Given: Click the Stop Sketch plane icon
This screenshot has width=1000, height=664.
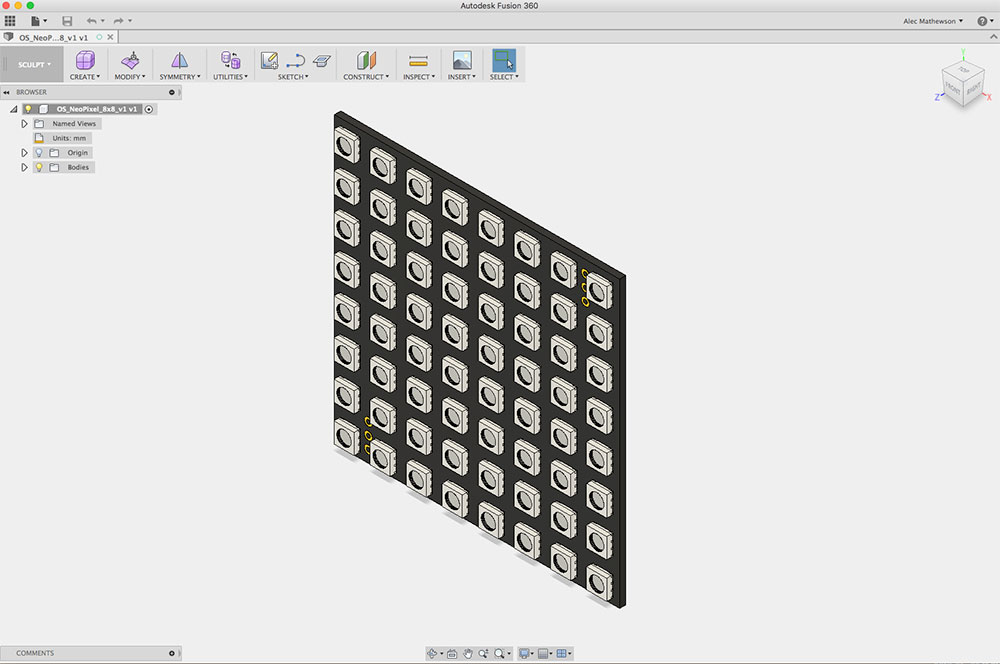Looking at the screenshot, I should coord(322,61).
